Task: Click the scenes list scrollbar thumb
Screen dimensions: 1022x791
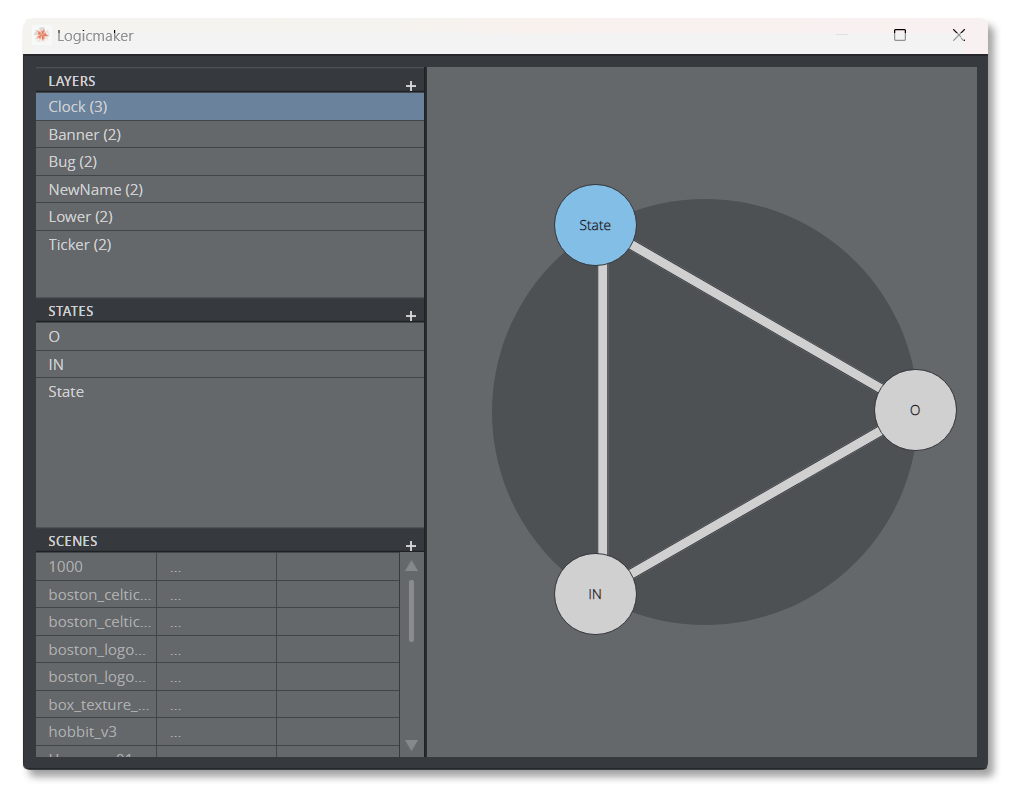Action: [411, 610]
